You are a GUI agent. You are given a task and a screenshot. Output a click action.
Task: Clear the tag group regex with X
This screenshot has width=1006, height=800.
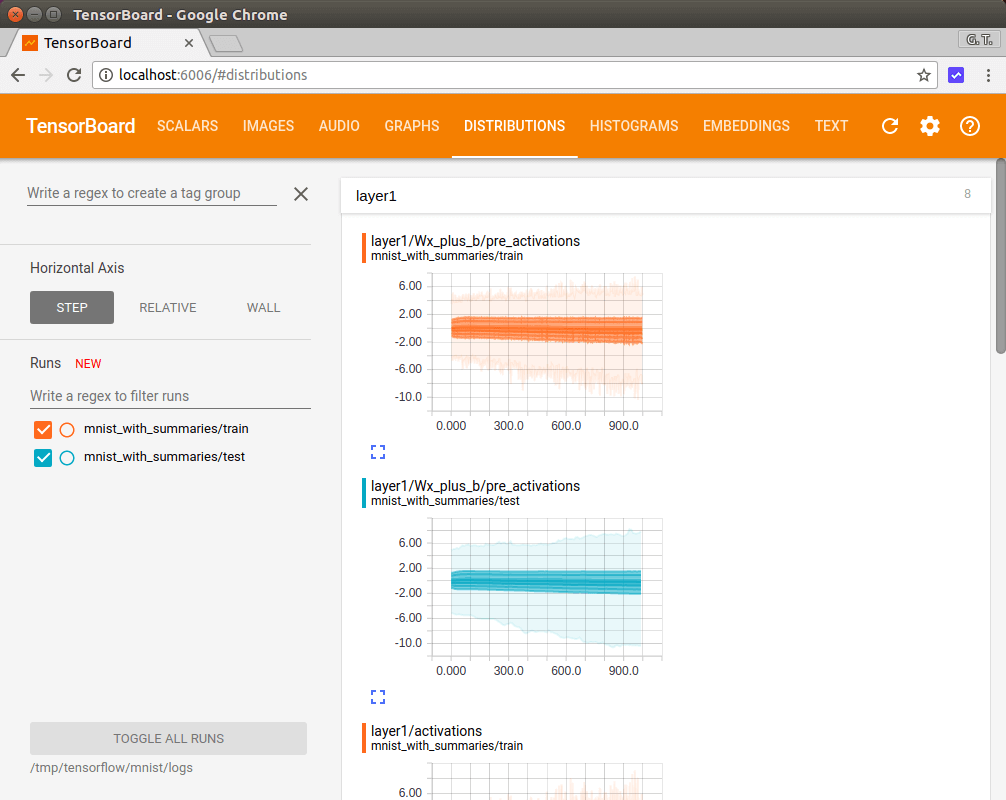point(301,194)
